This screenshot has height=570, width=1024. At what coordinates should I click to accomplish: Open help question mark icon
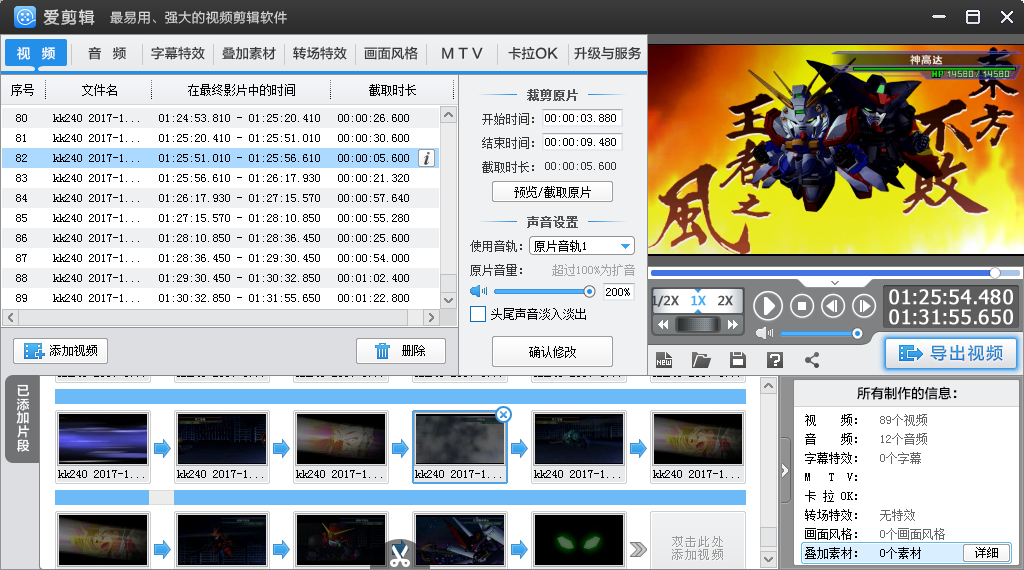[x=775, y=360]
